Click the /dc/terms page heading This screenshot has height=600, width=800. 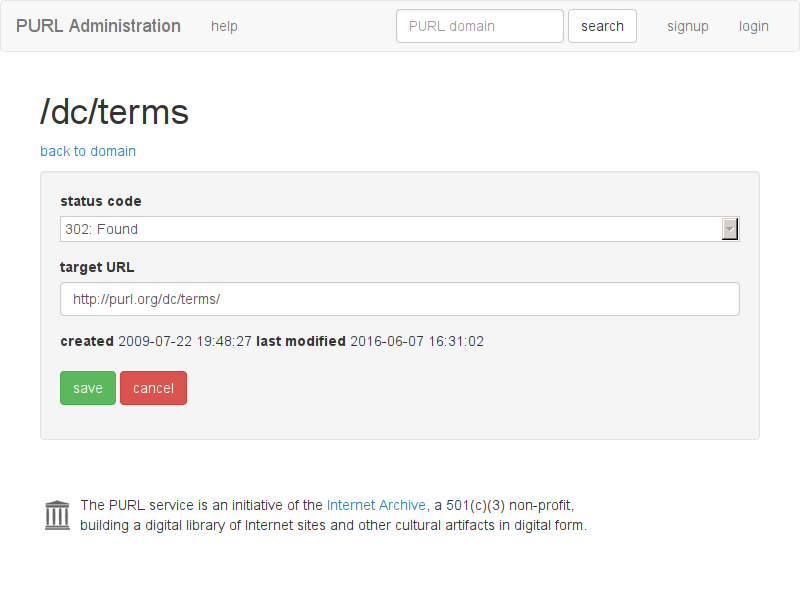tap(114, 112)
